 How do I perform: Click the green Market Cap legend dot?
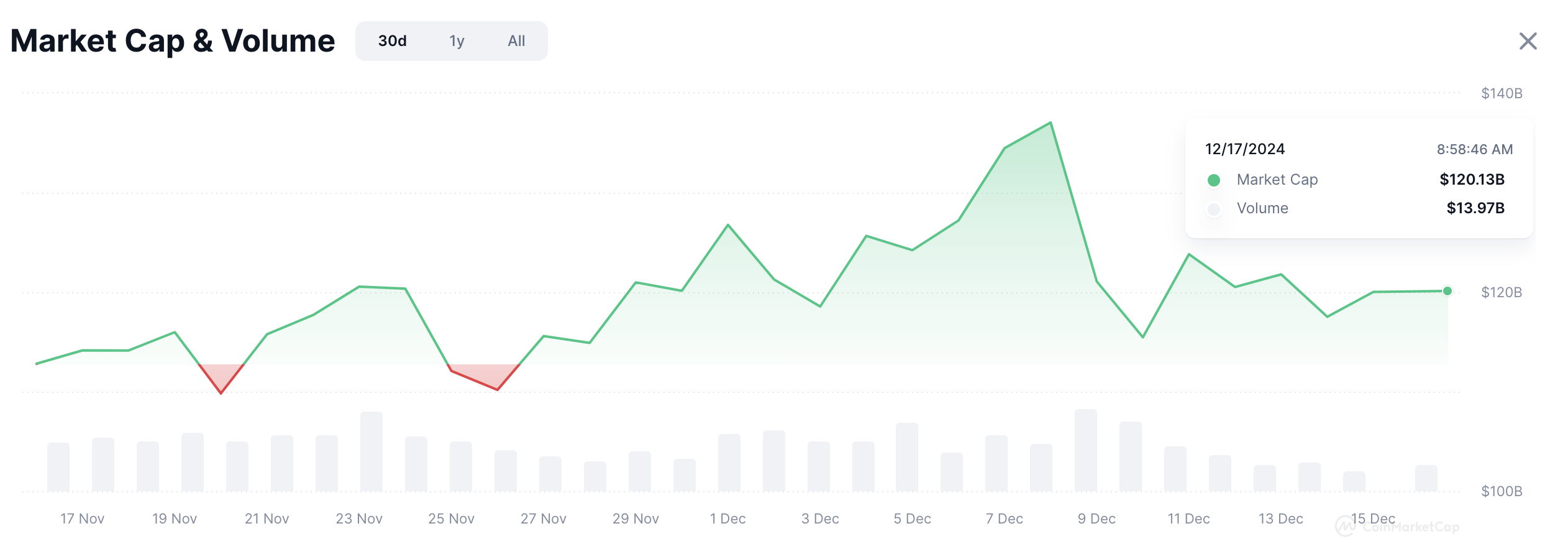[1213, 180]
